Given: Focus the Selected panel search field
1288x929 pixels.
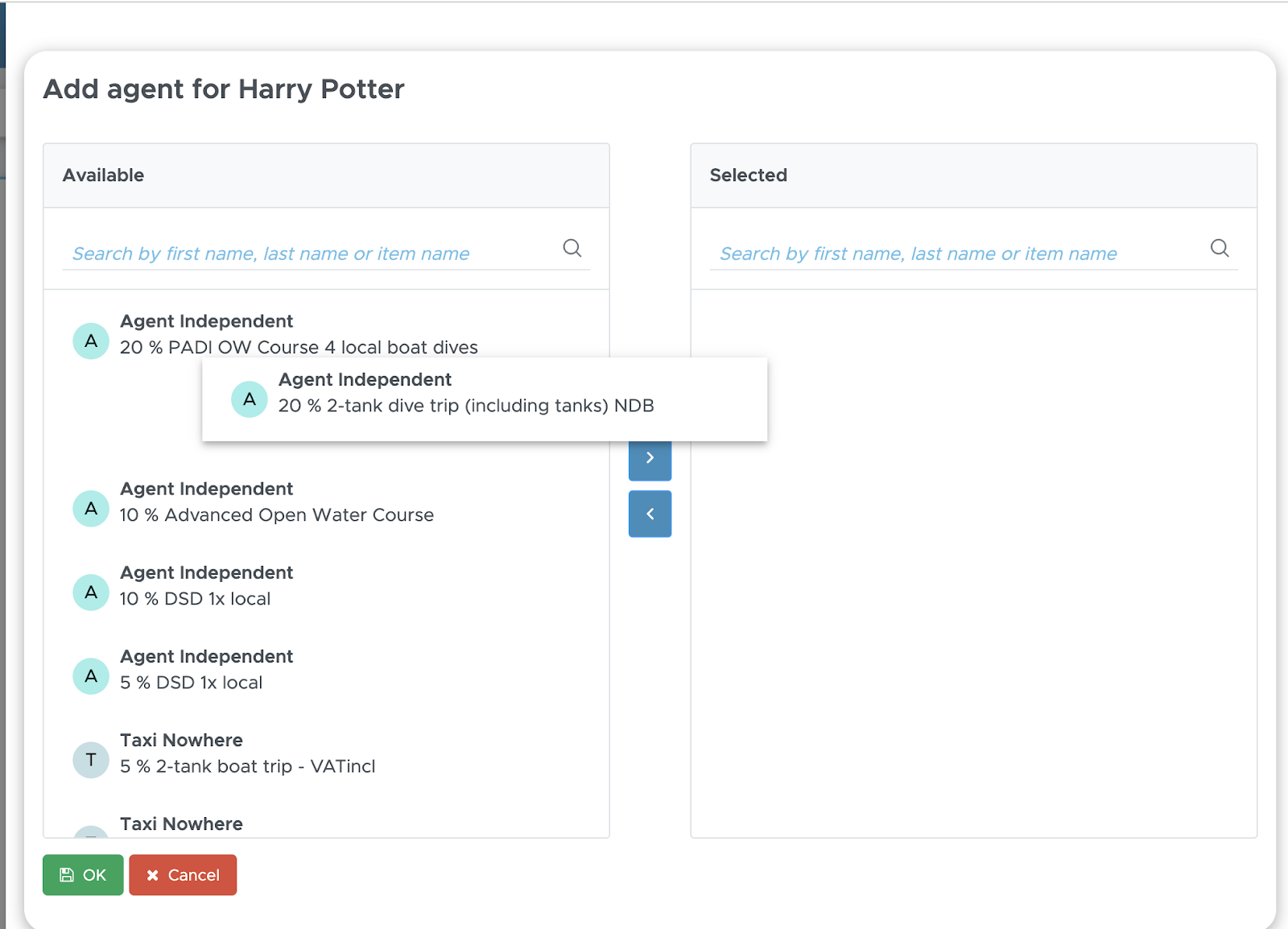Looking at the screenshot, I should coord(973,254).
